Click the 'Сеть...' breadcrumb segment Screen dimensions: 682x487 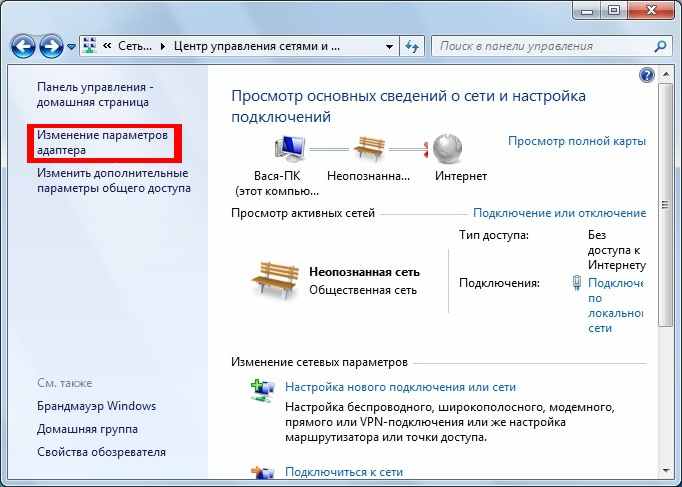point(135,46)
